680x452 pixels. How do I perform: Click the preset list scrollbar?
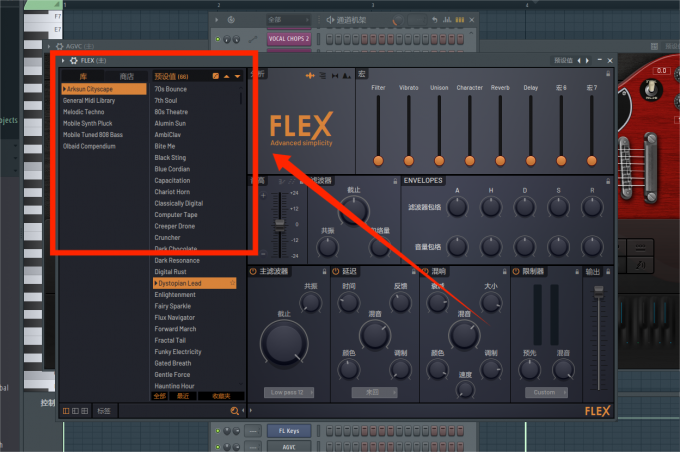(x=241, y=96)
